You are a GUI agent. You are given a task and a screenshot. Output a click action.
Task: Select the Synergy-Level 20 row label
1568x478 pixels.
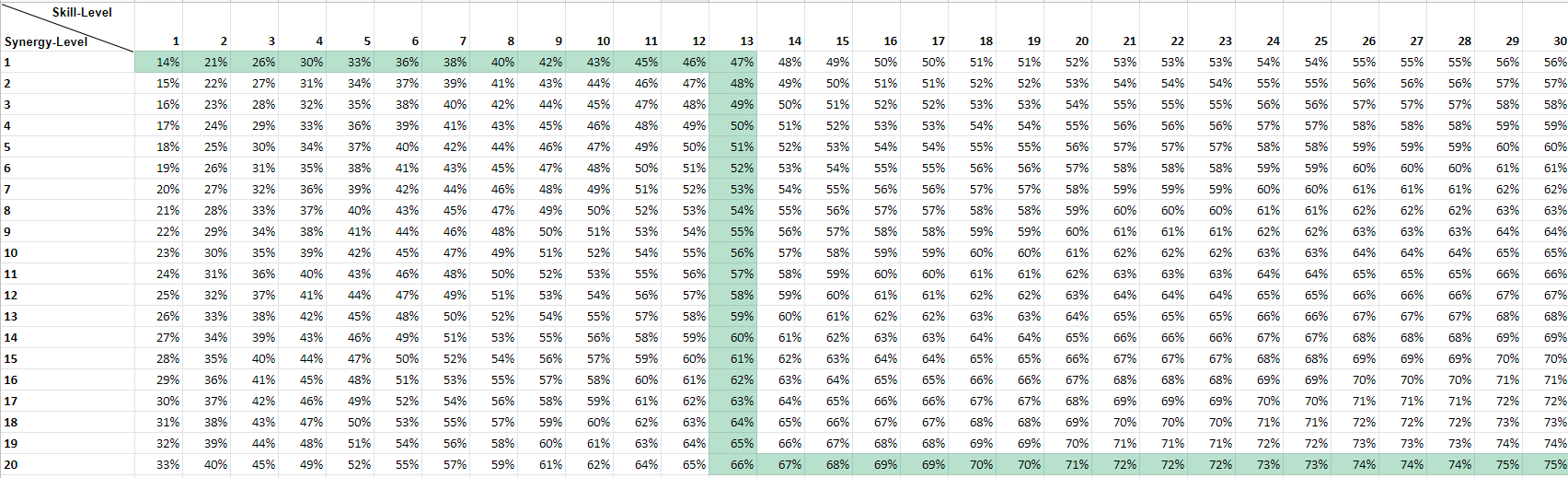11,465
